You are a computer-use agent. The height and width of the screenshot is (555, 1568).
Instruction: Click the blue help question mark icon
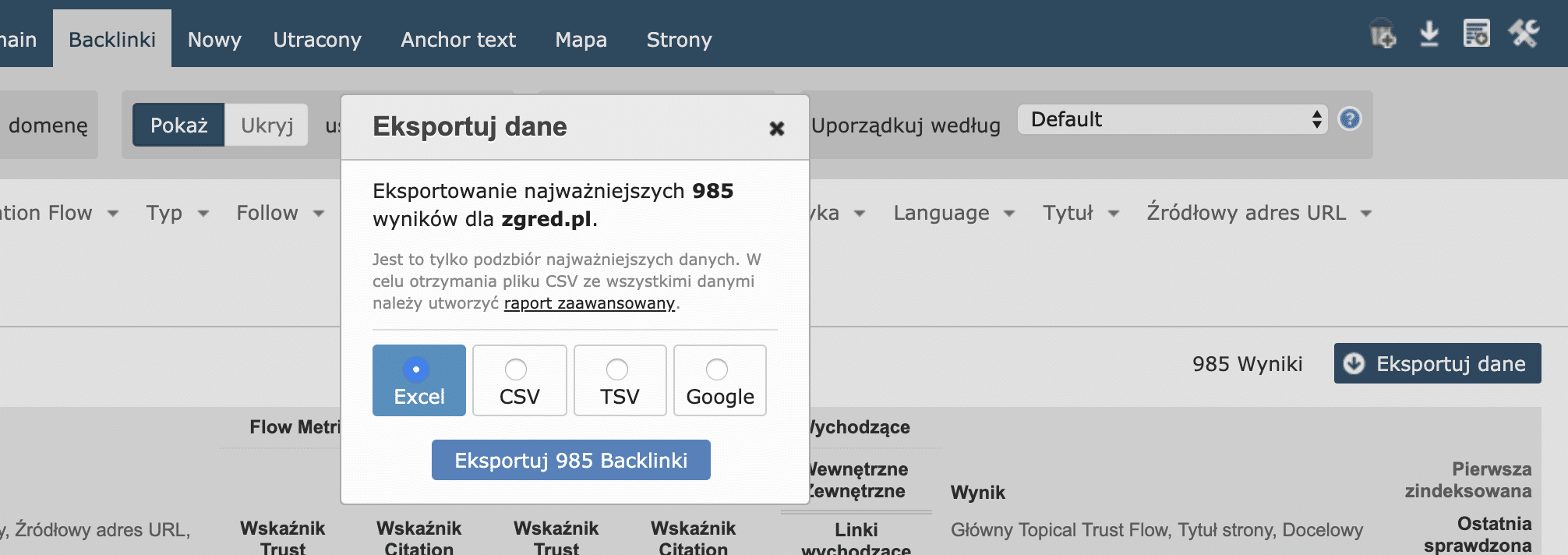pyautogui.click(x=1350, y=119)
